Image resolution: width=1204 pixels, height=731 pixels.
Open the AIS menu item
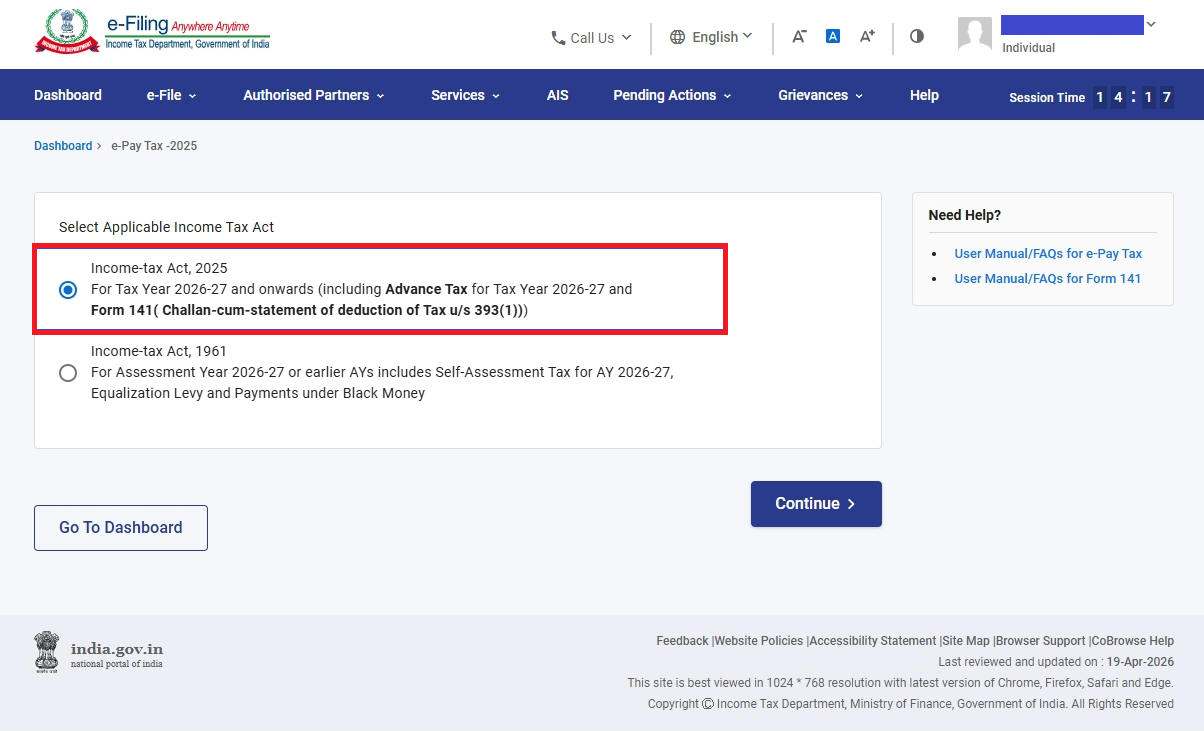(557, 95)
